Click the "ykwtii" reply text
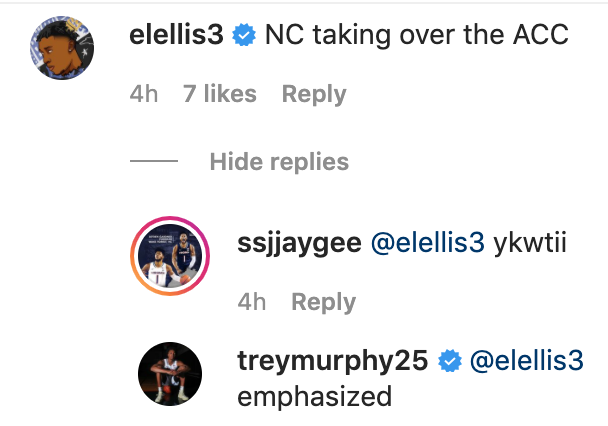 tap(530, 242)
